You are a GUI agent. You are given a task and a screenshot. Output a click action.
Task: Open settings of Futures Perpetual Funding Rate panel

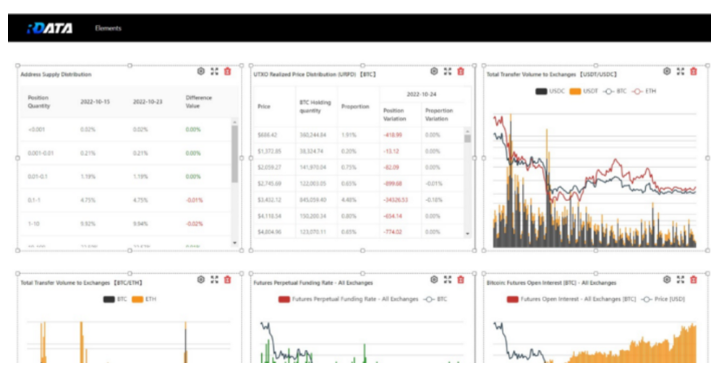[x=434, y=280]
